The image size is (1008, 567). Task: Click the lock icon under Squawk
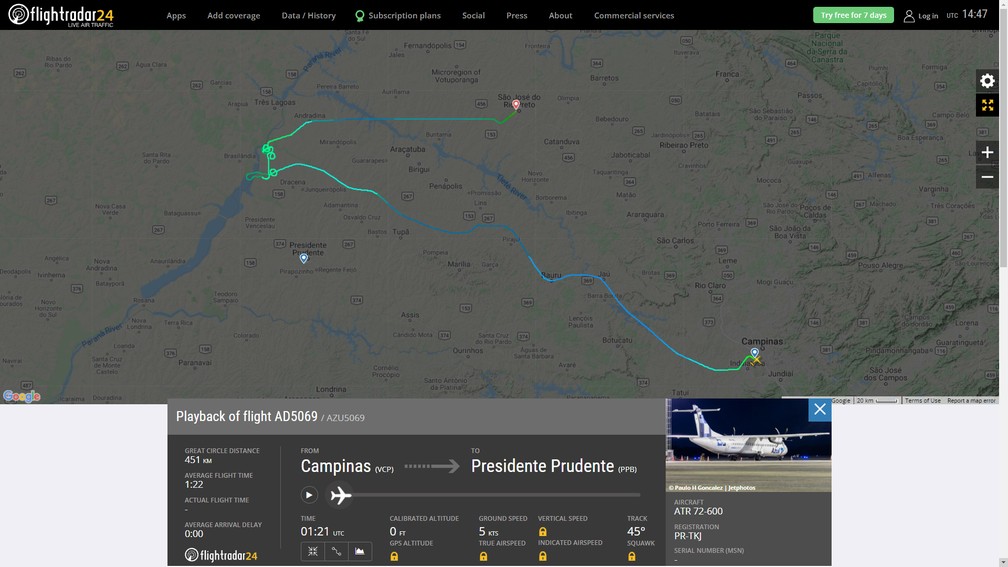631,557
